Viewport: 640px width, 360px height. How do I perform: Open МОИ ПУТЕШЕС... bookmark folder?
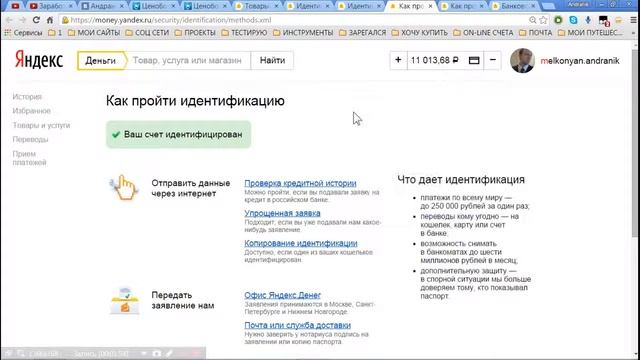click(x=590, y=33)
